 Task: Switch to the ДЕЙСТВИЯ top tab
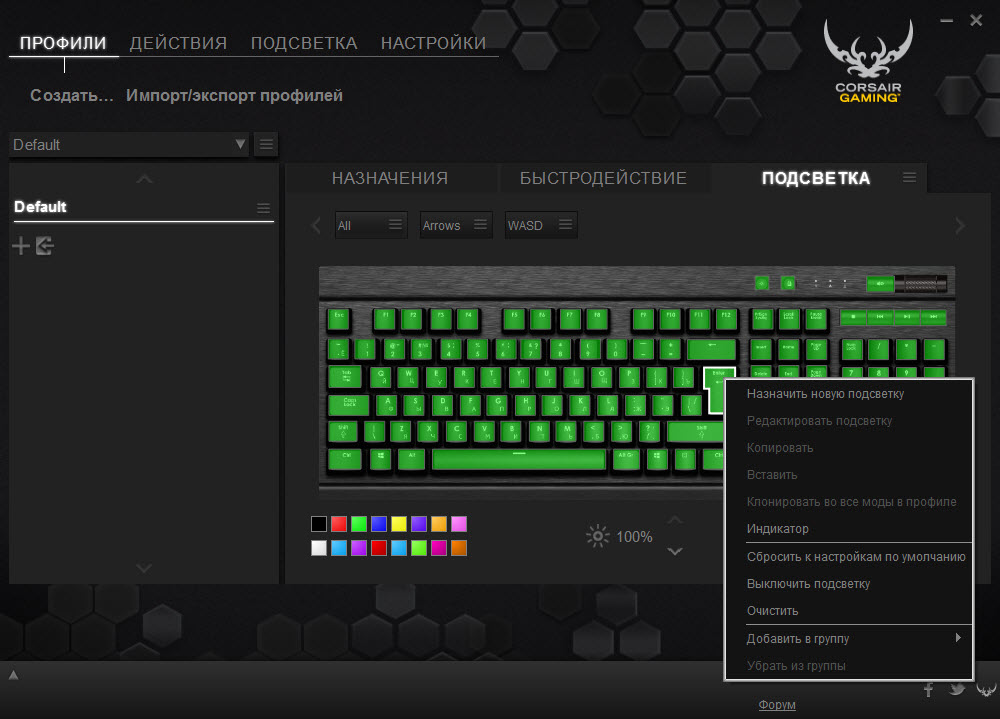coord(178,43)
